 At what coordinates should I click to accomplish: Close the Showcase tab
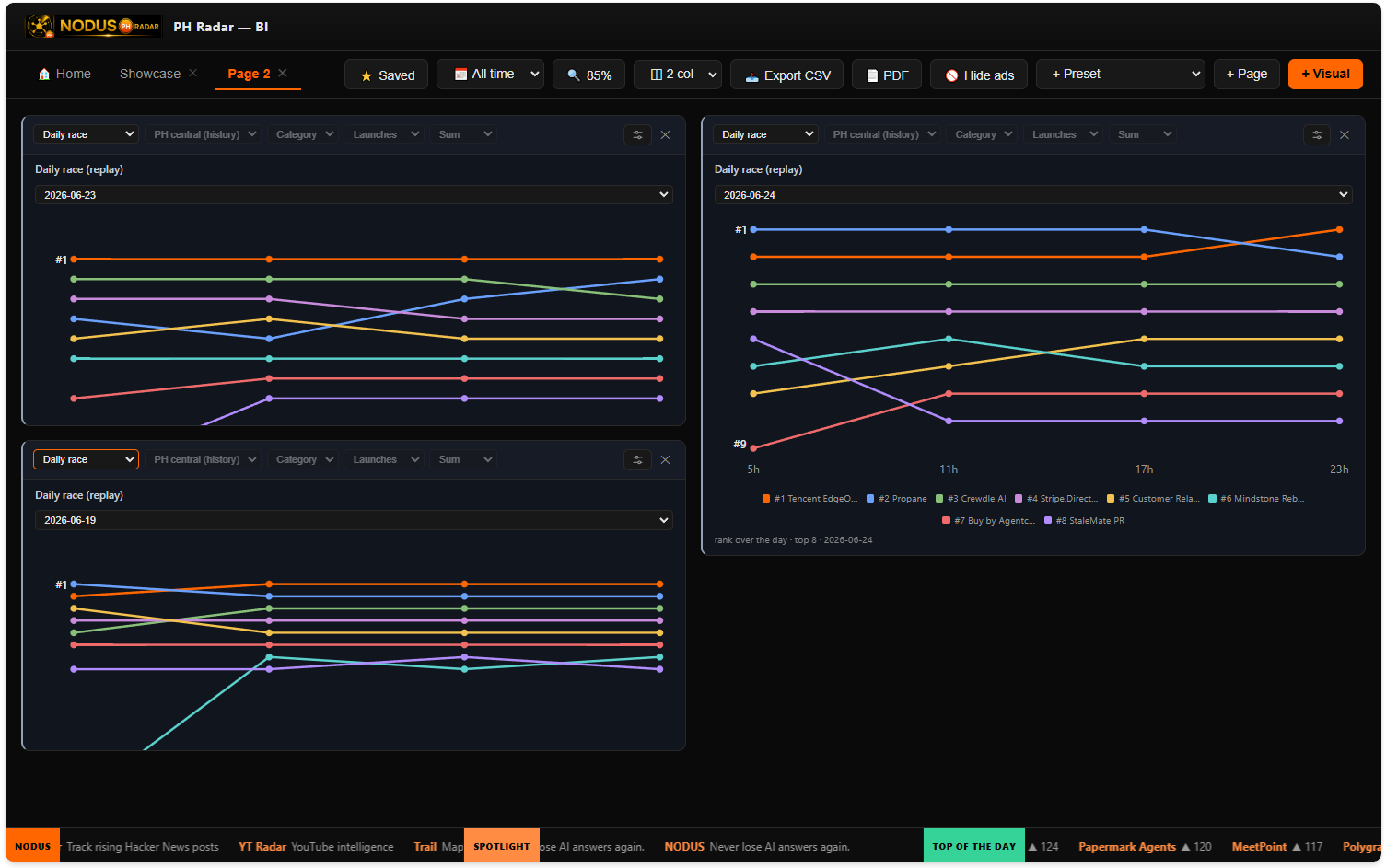(193, 73)
